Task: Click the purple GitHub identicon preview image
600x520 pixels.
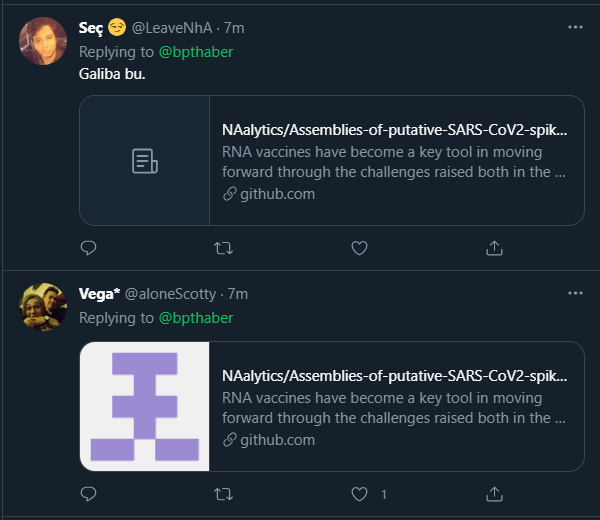Action: click(145, 407)
